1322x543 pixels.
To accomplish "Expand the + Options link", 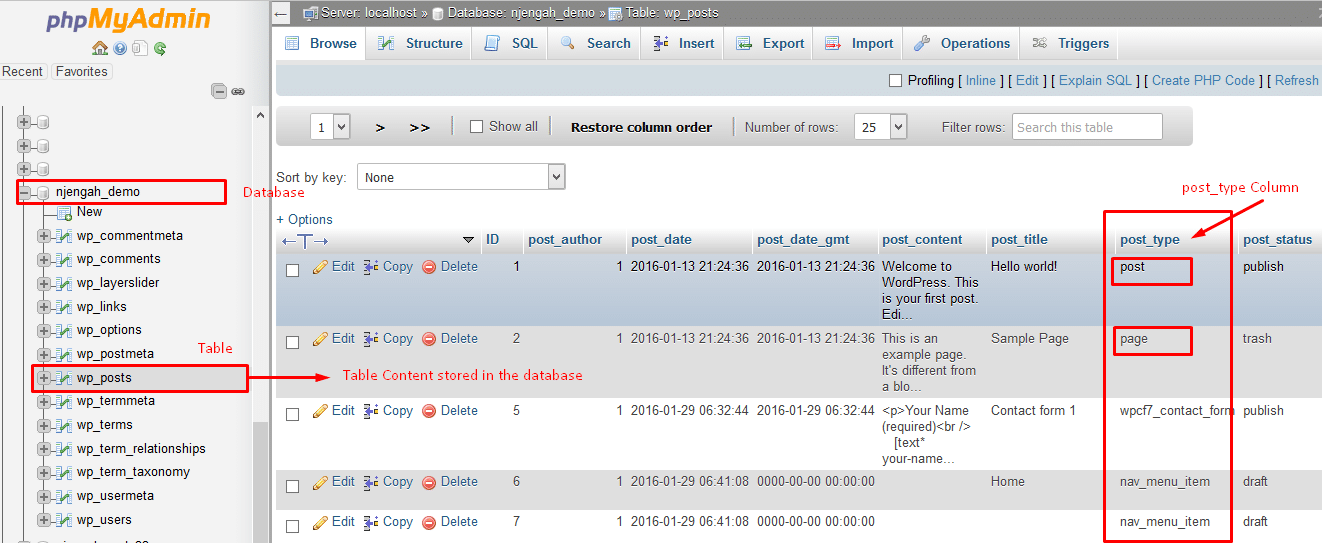I will coord(305,219).
